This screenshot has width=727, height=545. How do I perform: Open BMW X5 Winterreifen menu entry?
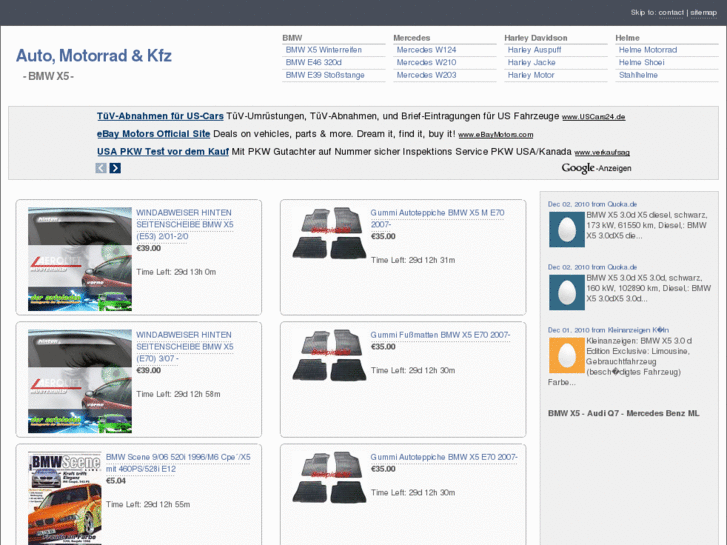point(324,50)
